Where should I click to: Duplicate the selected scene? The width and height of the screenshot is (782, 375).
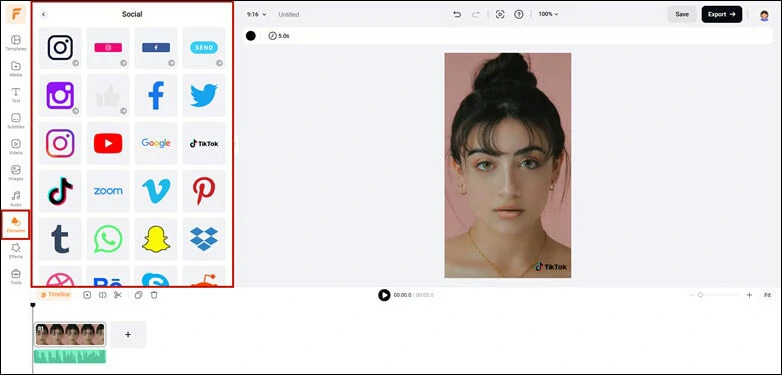pos(139,295)
